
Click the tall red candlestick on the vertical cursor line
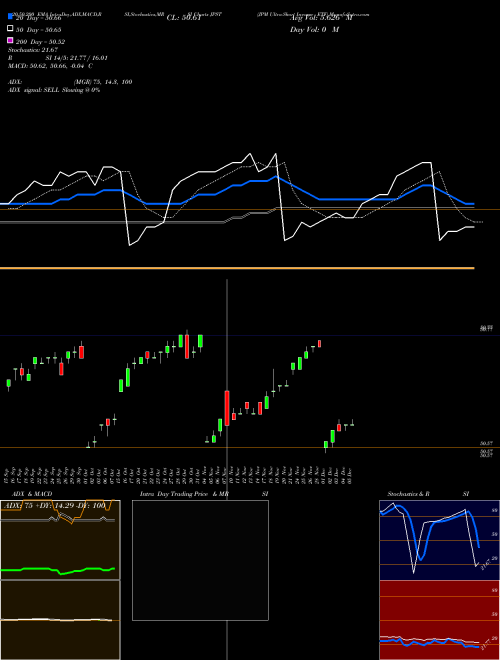[227, 408]
